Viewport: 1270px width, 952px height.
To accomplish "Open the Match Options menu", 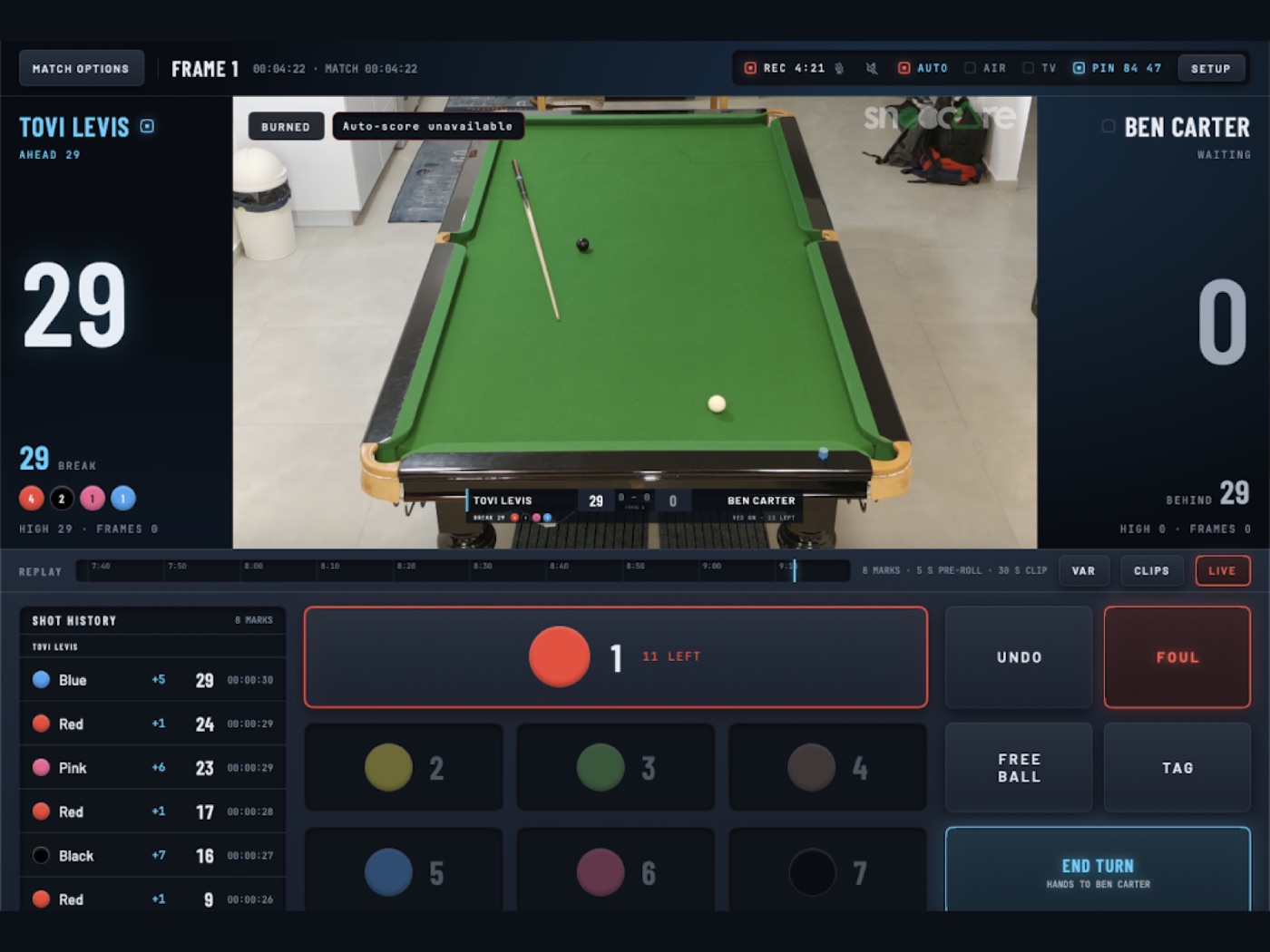I will 82,68.
